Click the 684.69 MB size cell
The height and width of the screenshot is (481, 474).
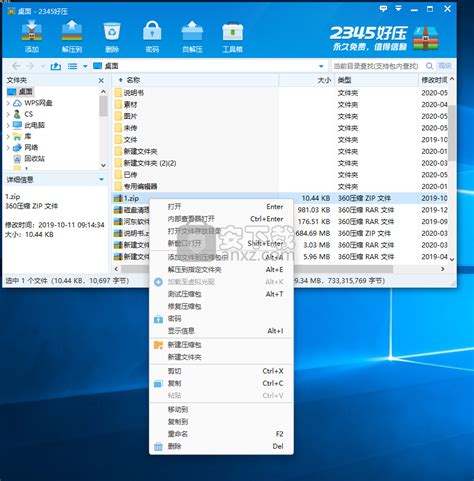click(x=313, y=233)
